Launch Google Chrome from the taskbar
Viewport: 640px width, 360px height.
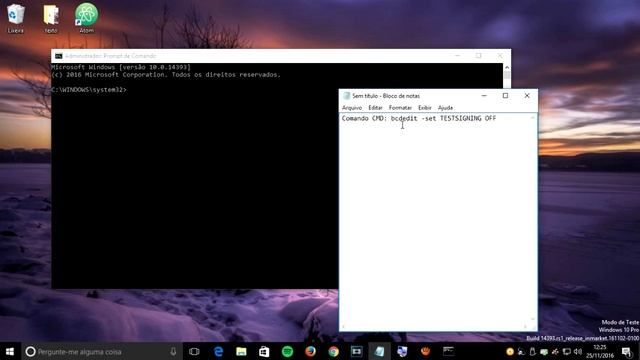pos(333,351)
